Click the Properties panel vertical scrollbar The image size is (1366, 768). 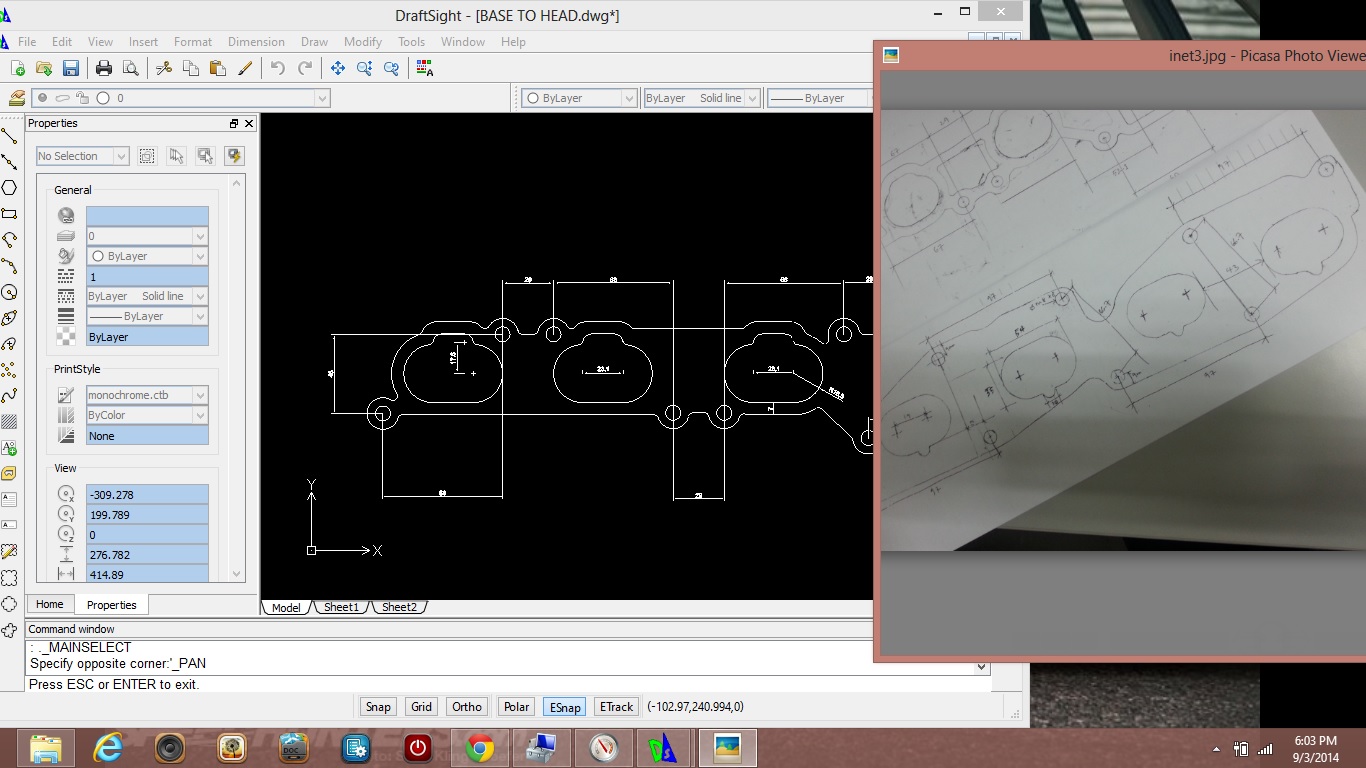(237, 378)
